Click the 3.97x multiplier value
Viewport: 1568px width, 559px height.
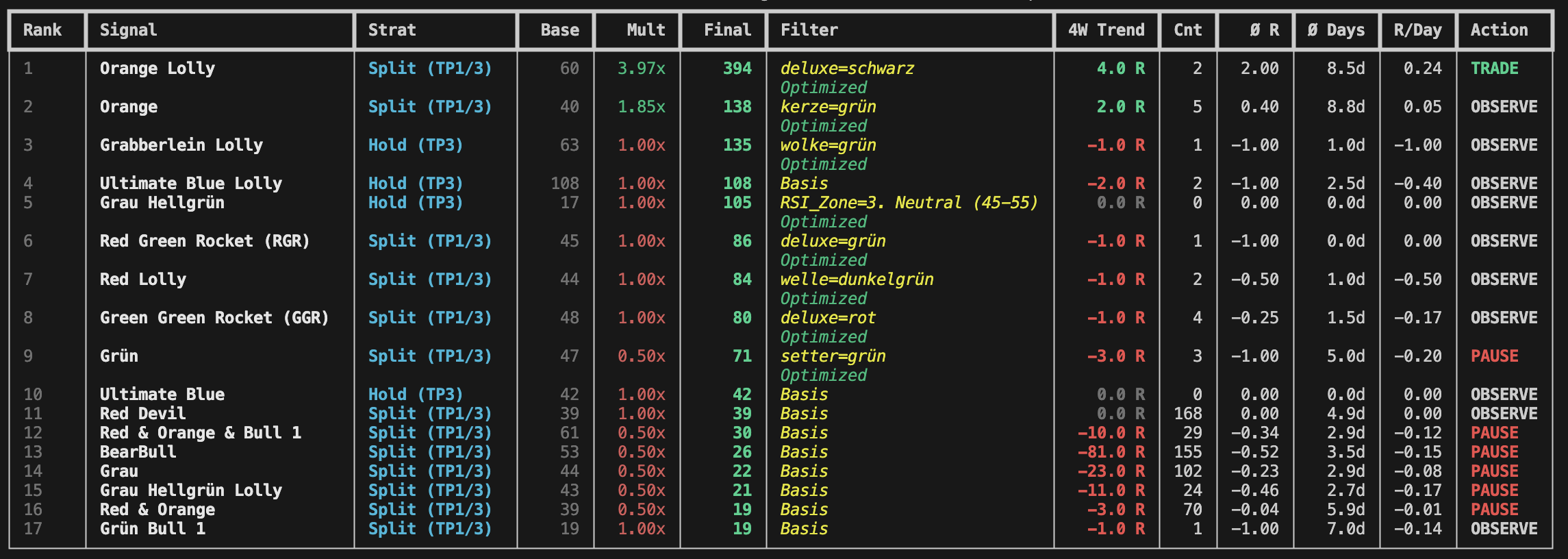641,69
